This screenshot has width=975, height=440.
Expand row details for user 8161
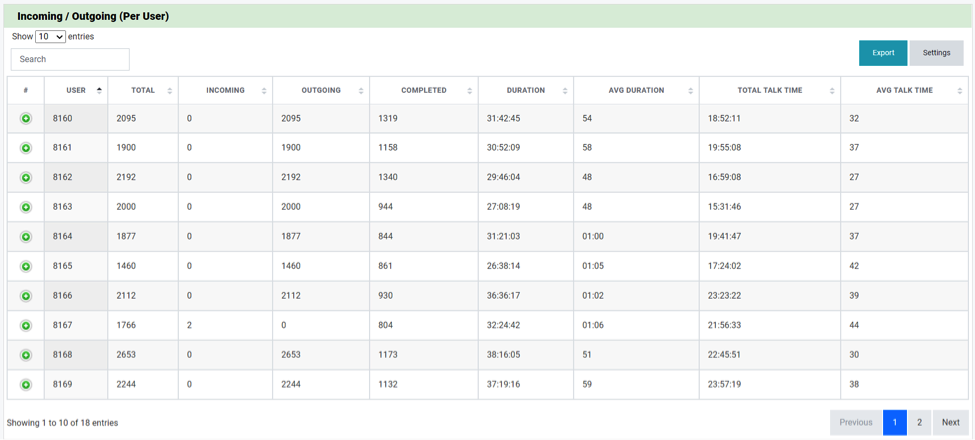pos(26,148)
